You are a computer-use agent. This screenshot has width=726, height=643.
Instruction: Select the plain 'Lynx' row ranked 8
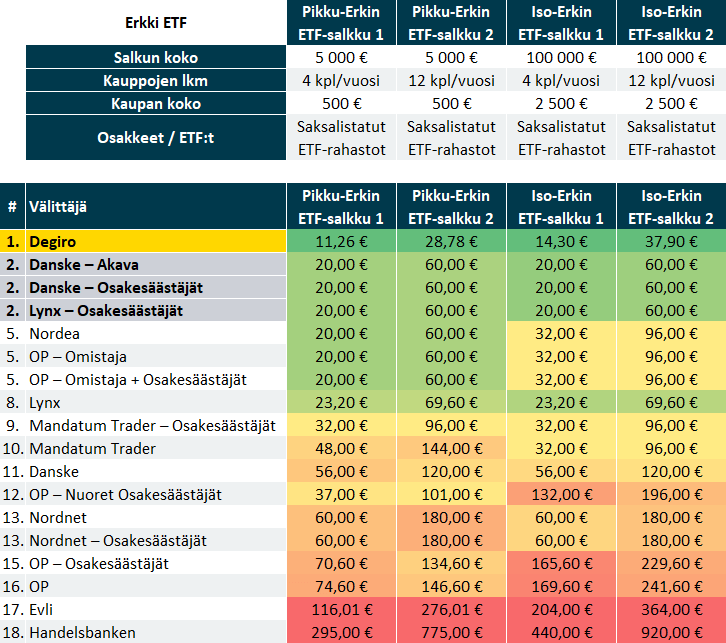143,402
